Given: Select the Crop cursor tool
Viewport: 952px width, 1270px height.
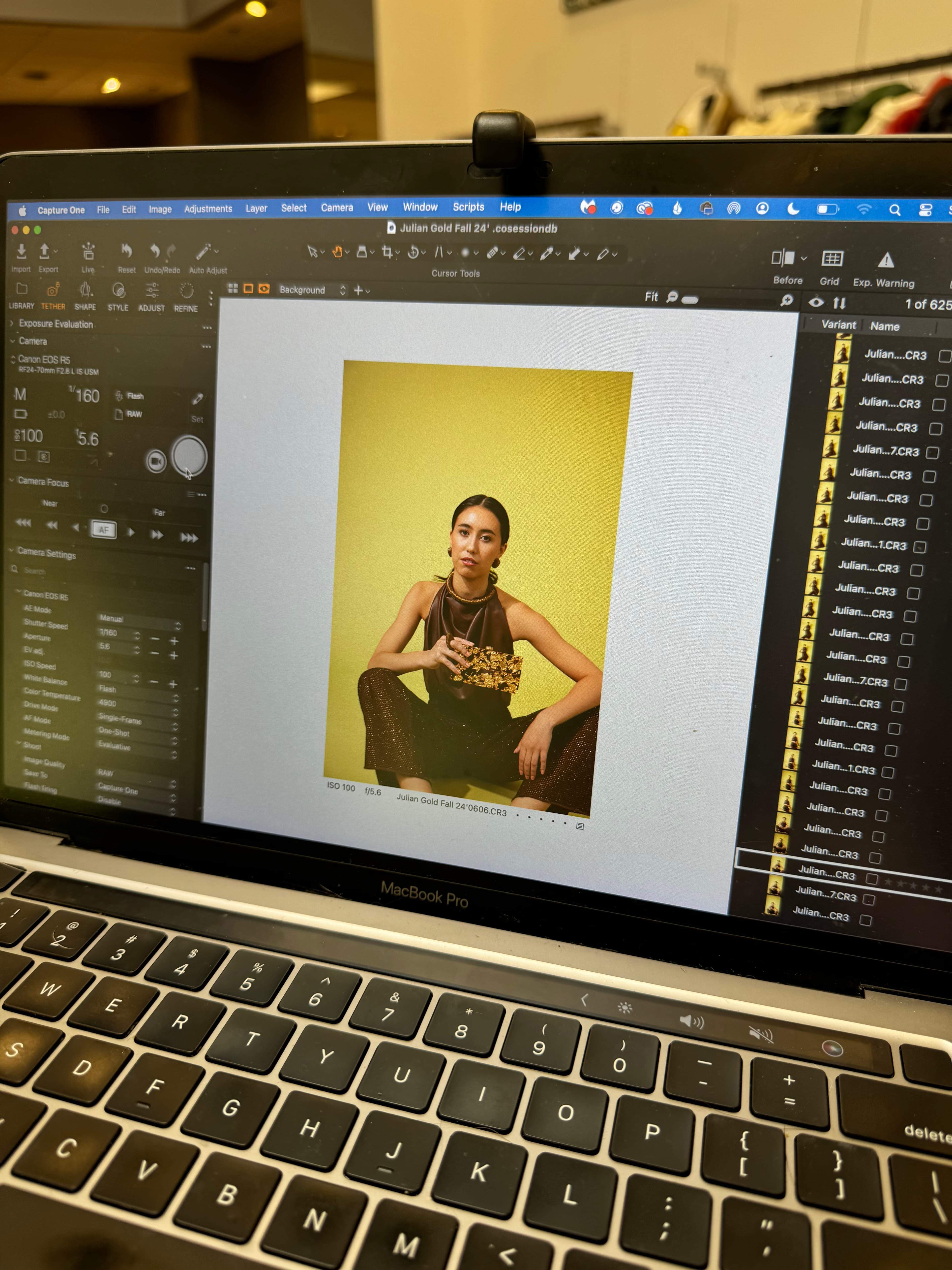Looking at the screenshot, I should (387, 253).
